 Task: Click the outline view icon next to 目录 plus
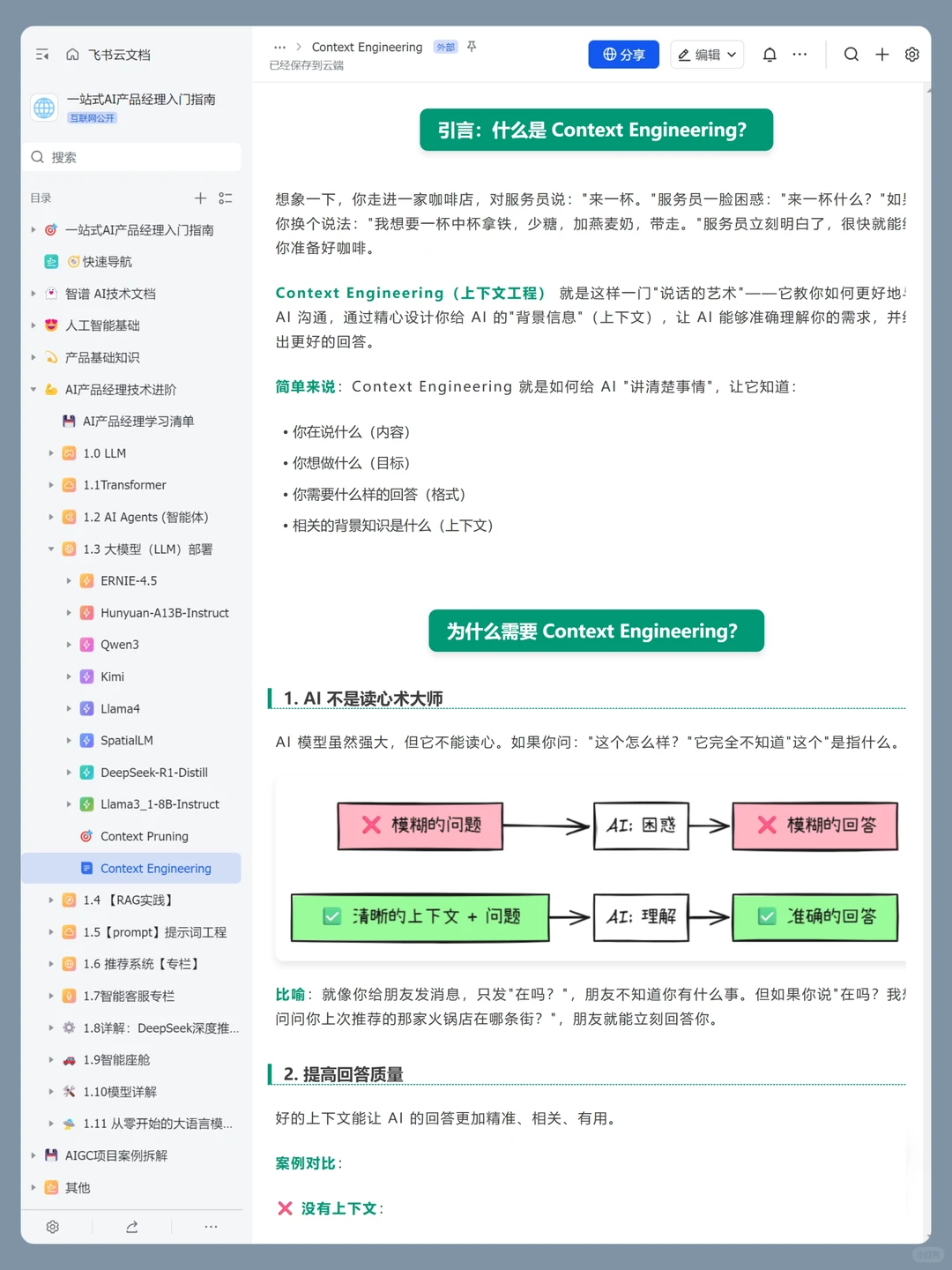[226, 198]
